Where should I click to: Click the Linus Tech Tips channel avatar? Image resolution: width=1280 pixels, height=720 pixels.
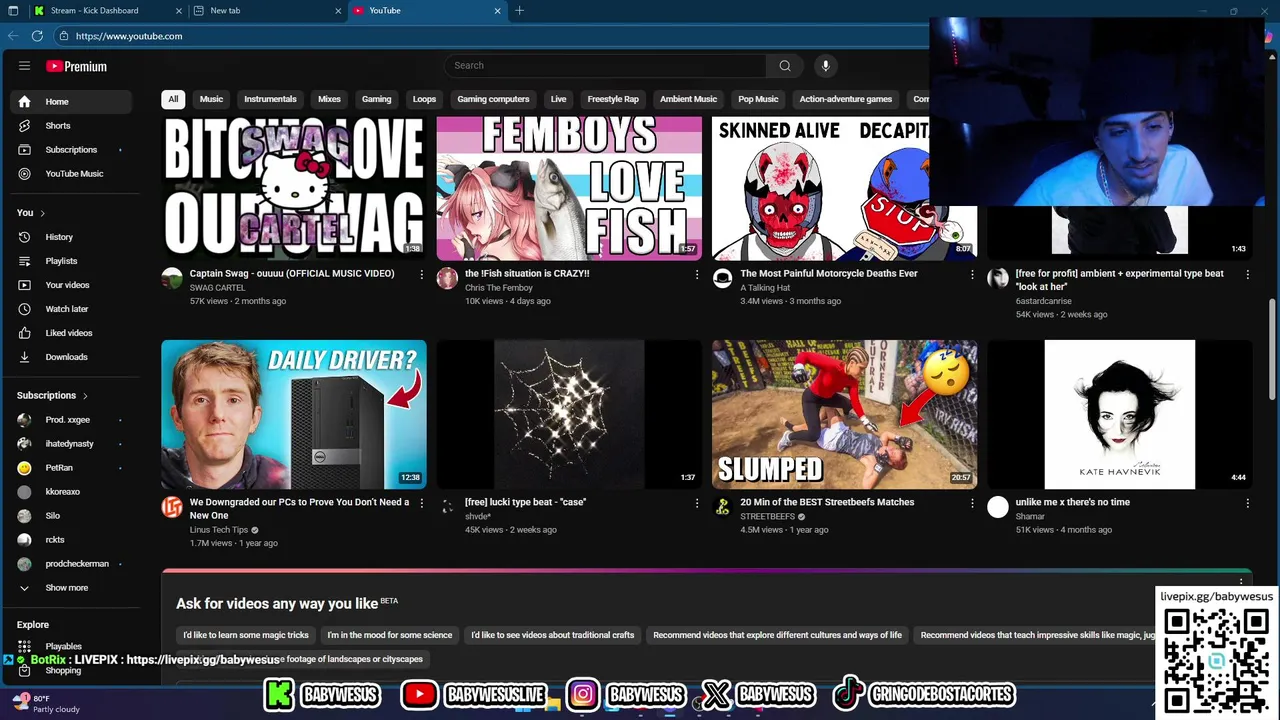tap(172, 507)
